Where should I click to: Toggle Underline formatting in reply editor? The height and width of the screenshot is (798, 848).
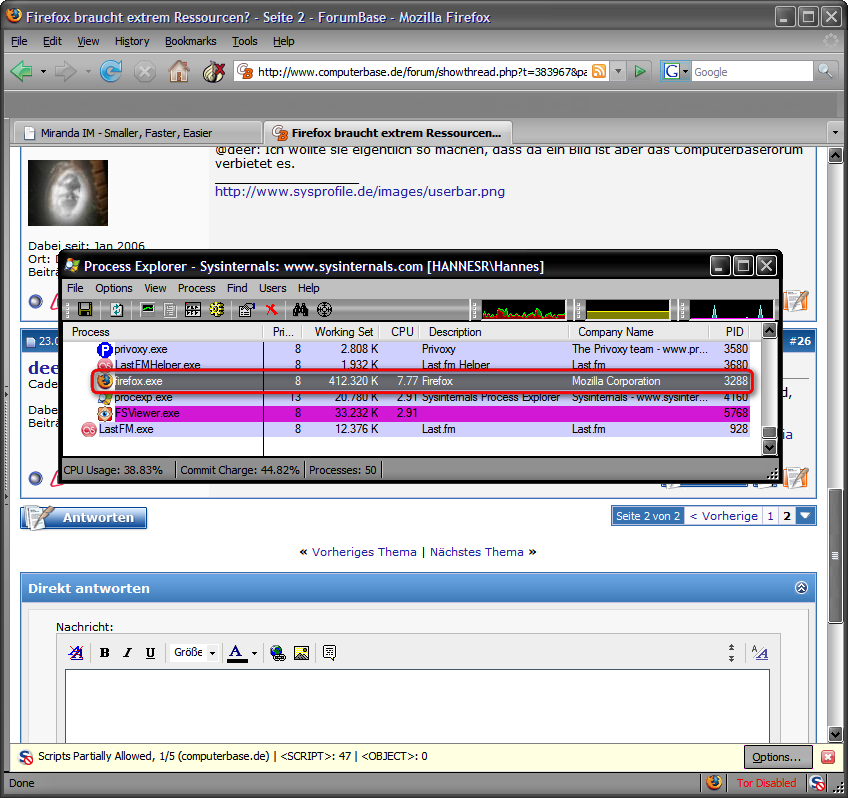click(150, 653)
